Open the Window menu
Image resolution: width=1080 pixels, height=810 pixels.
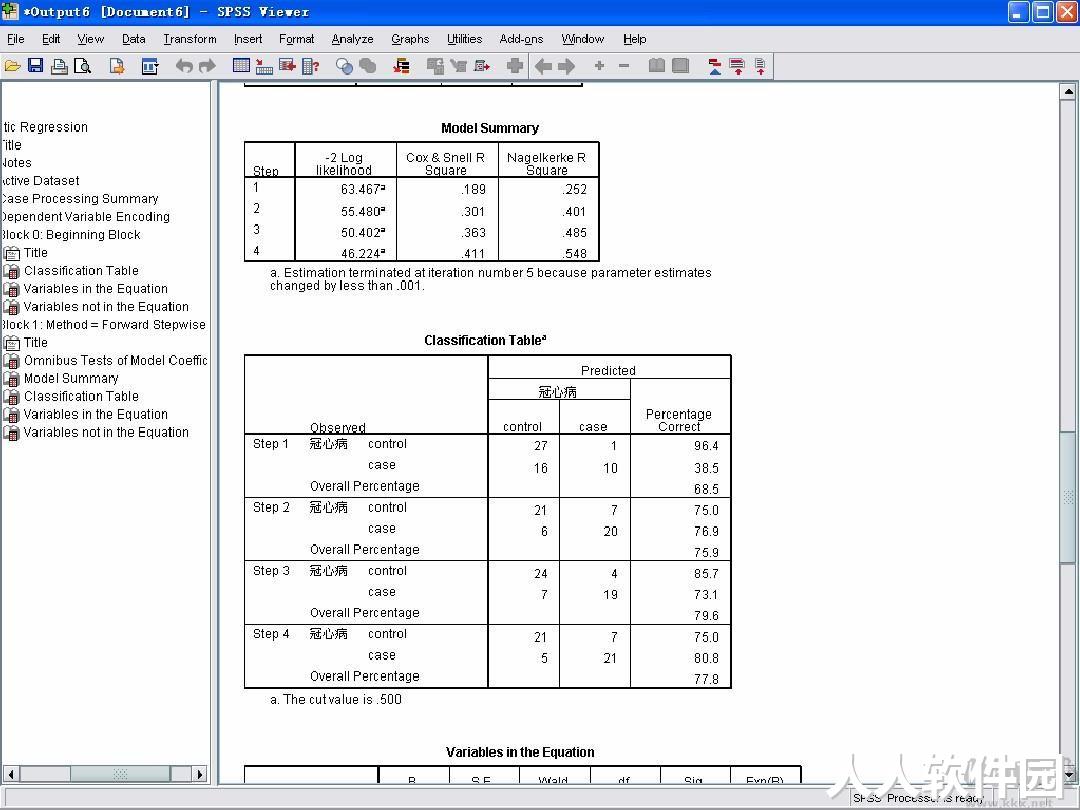pos(583,39)
